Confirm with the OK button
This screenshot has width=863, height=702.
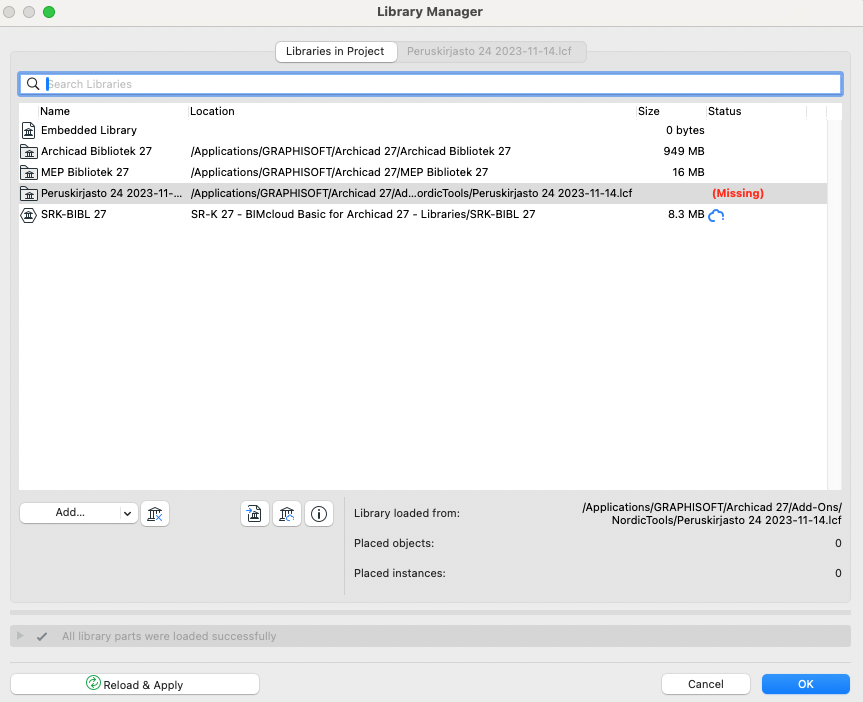coord(805,684)
